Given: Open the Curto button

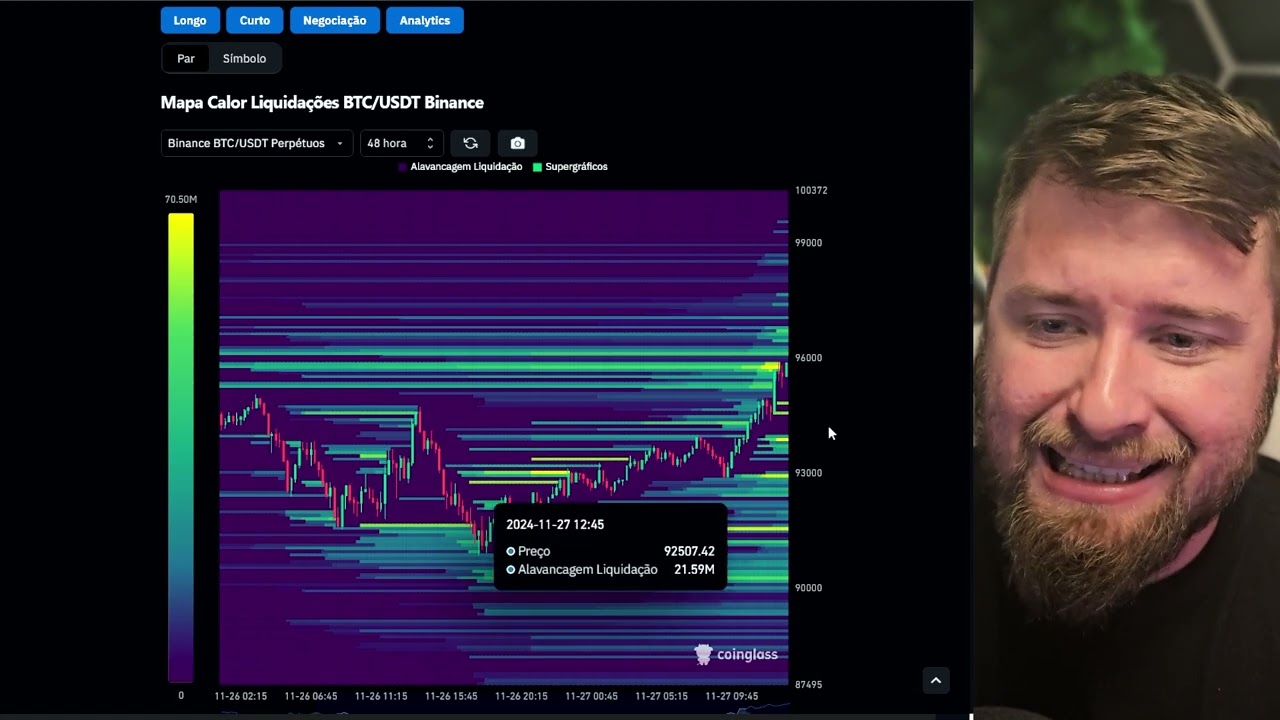Looking at the screenshot, I should pos(254,20).
